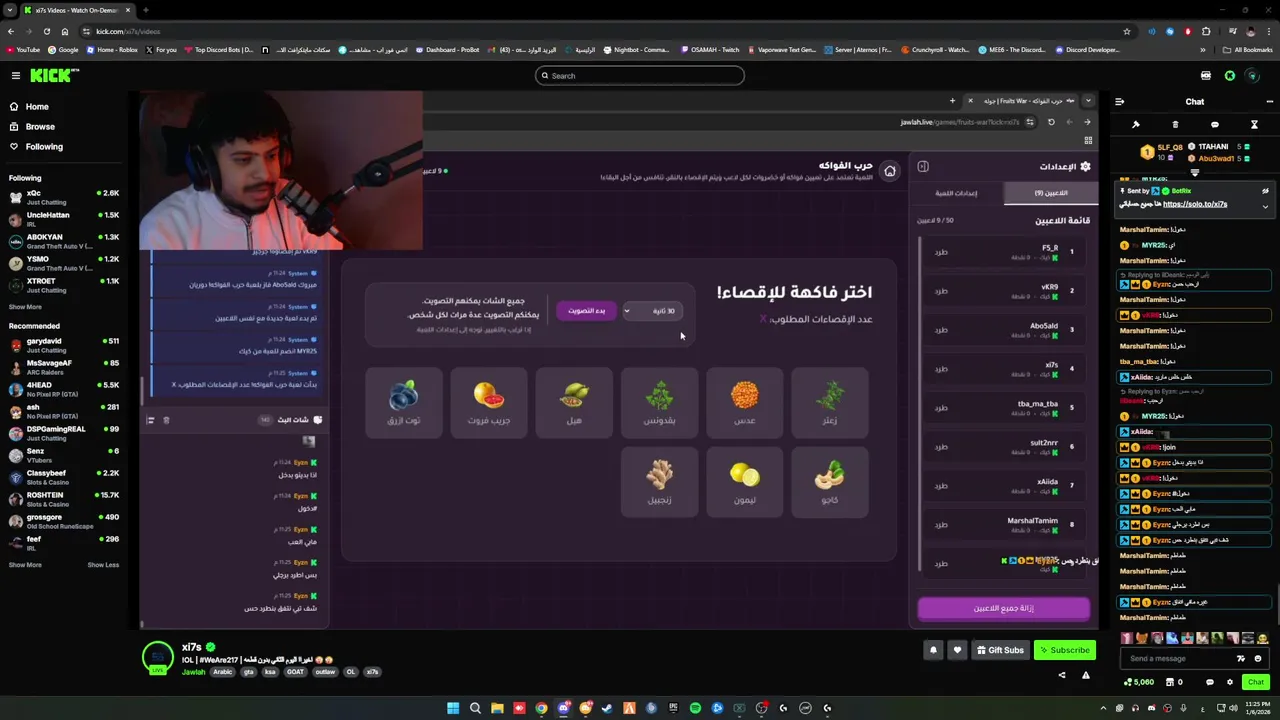
Task: Open chat identity bubble icon
Action: tap(1209, 682)
